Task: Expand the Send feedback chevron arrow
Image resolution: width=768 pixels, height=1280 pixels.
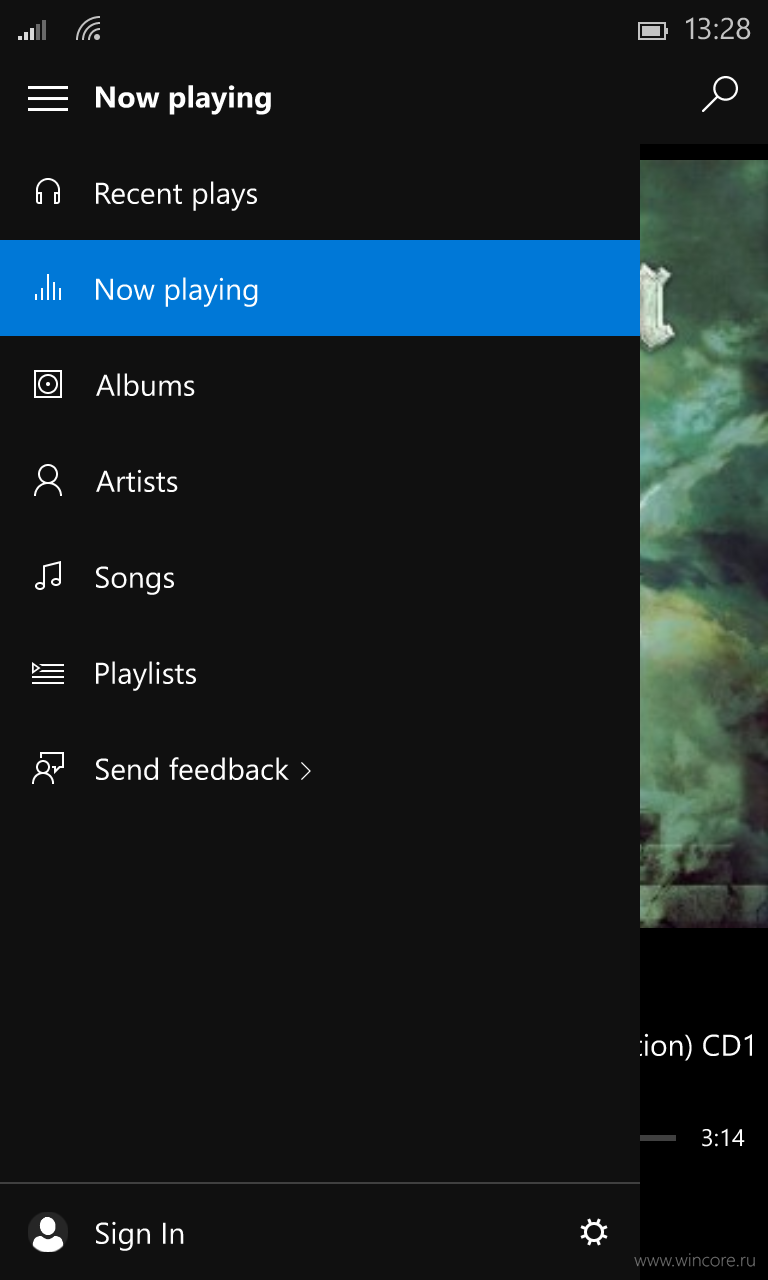Action: click(x=306, y=770)
